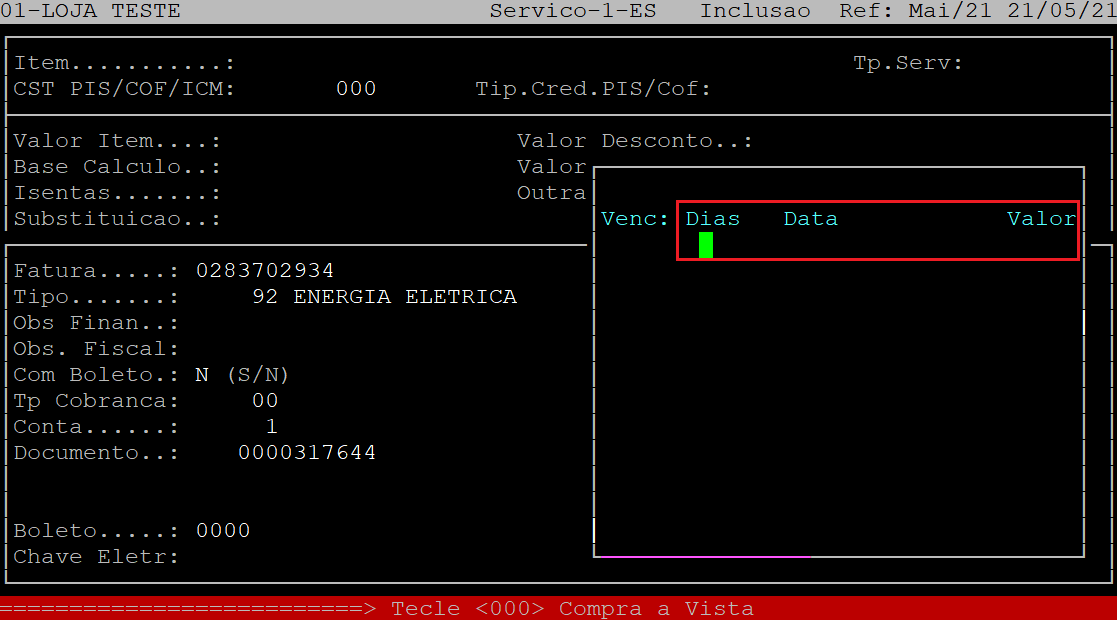Viewport: 1117px width, 620px height.
Task: Click the Data column header
Action: pos(810,219)
